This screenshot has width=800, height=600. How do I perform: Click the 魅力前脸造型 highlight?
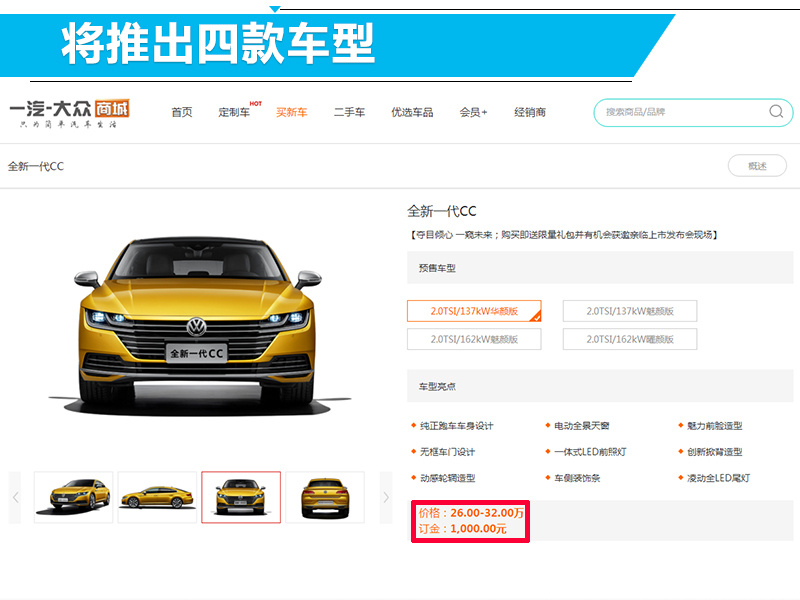point(714,426)
